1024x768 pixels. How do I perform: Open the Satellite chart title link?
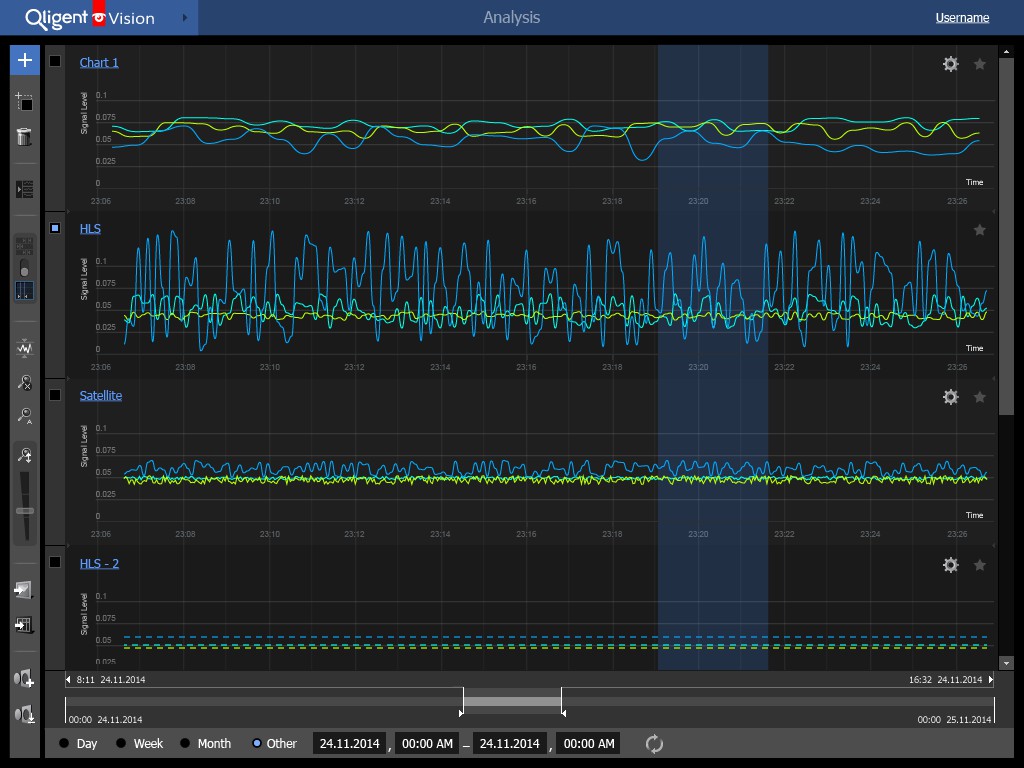(x=101, y=396)
